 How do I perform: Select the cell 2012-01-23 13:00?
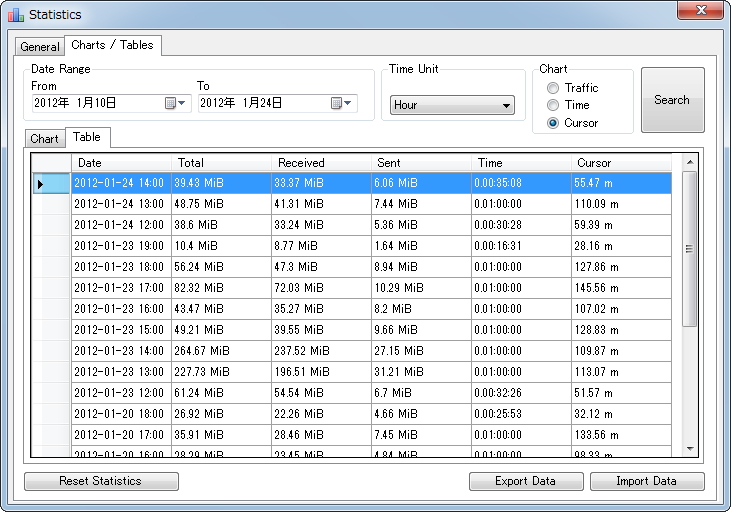pyautogui.click(x=121, y=372)
